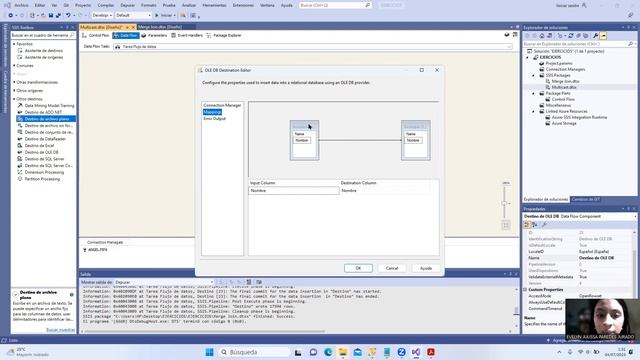Click OK in OLE DB Destination Editor
Image resolution: width=640 pixels, height=360 pixels.
358,268
